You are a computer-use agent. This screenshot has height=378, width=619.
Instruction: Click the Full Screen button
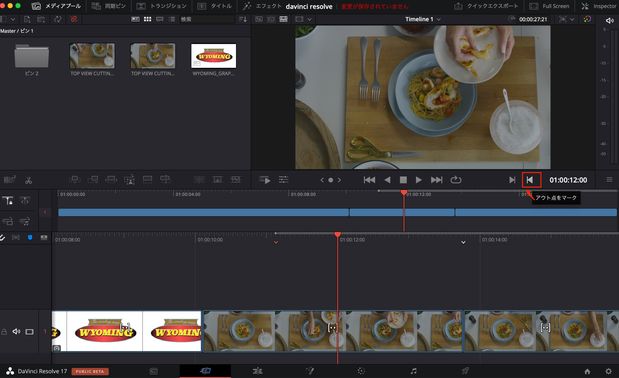click(x=549, y=6)
